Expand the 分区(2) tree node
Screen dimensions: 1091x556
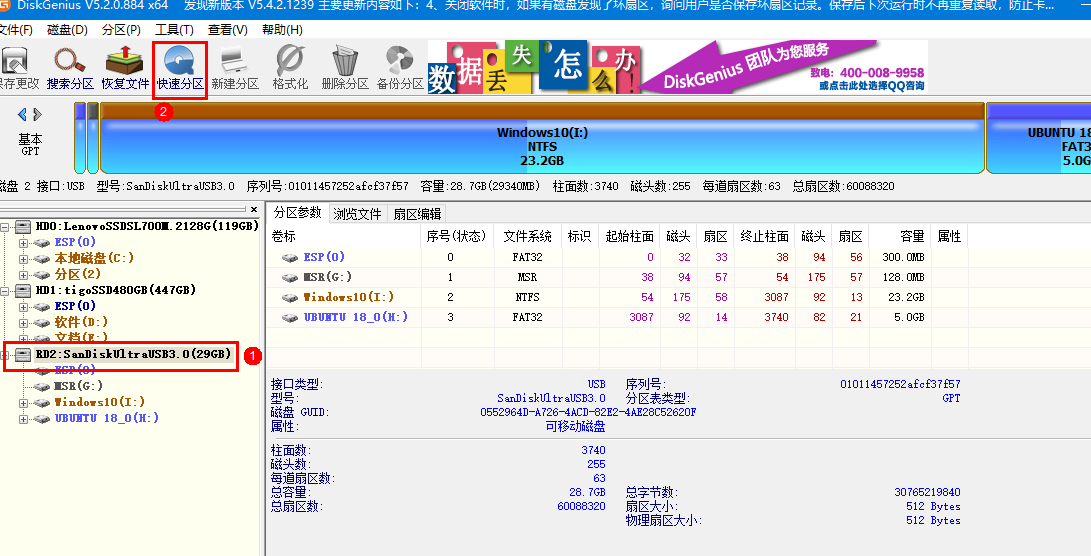pos(23,275)
